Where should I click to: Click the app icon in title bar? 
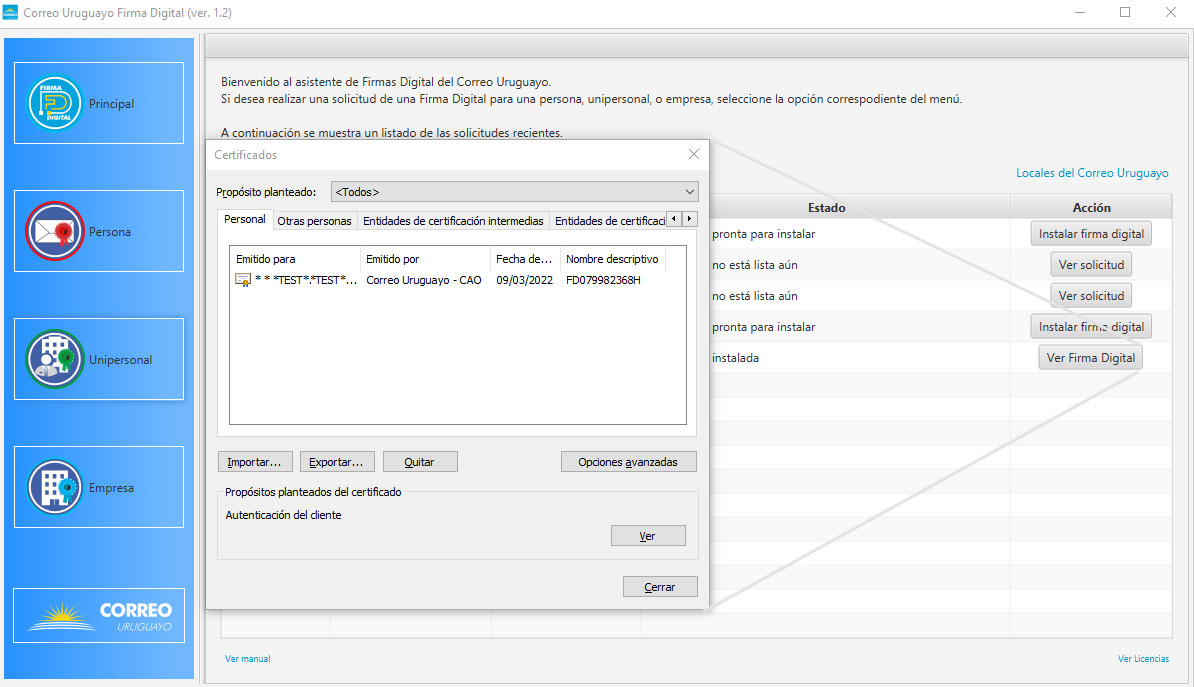11,12
